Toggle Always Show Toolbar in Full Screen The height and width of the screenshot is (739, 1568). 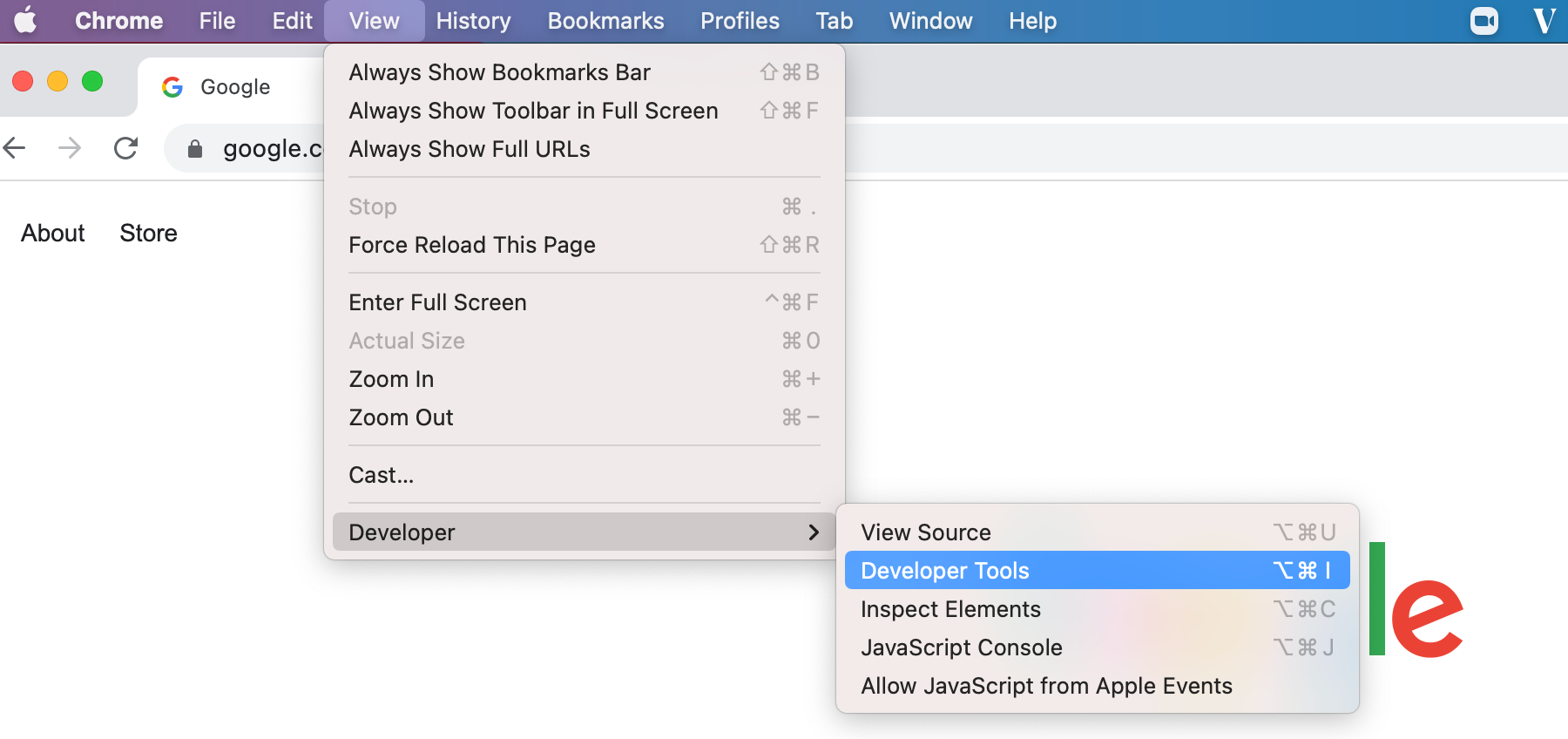[533, 111]
